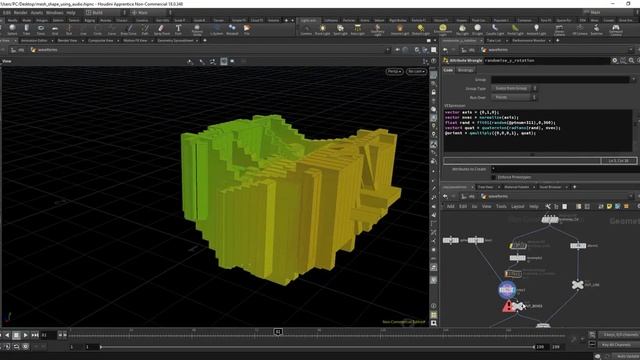The height and width of the screenshot is (360, 640).
Task: Select the Sphere shelf tool
Action: (12, 29)
